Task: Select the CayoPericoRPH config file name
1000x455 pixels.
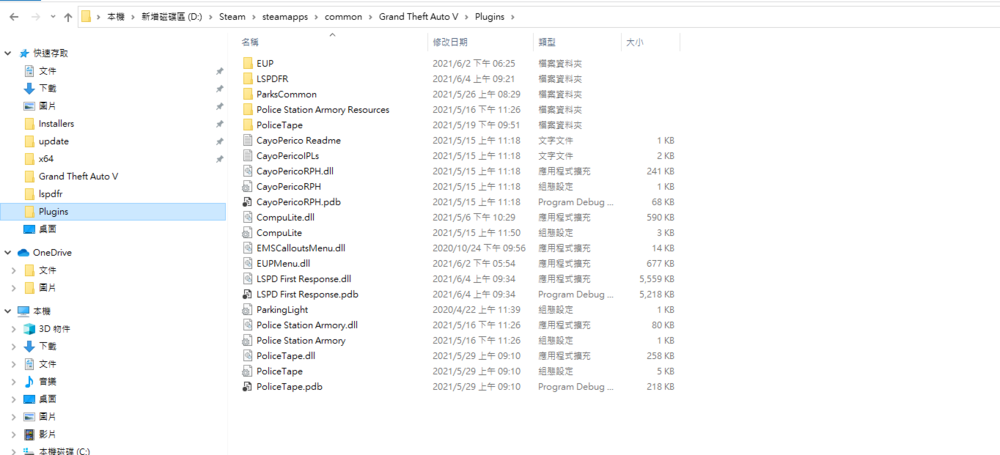Action: coord(288,186)
